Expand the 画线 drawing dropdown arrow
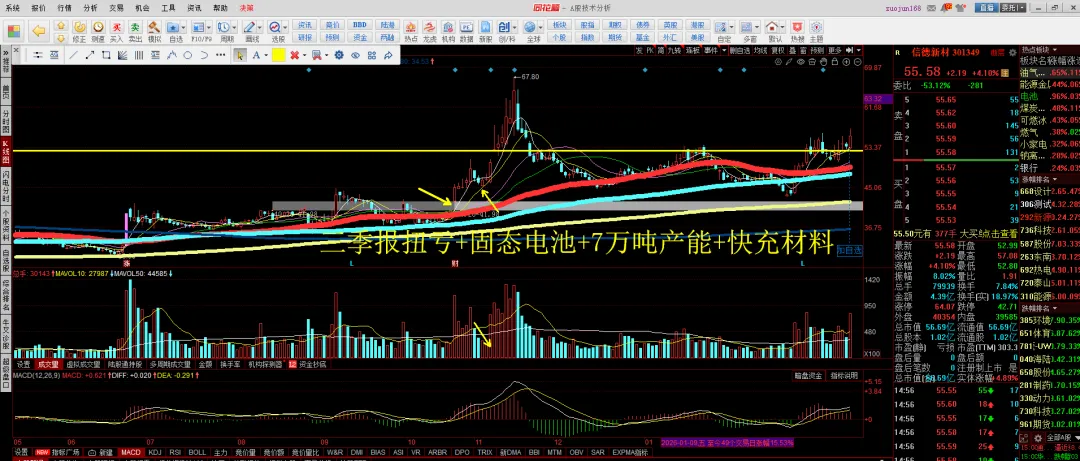 point(260,27)
